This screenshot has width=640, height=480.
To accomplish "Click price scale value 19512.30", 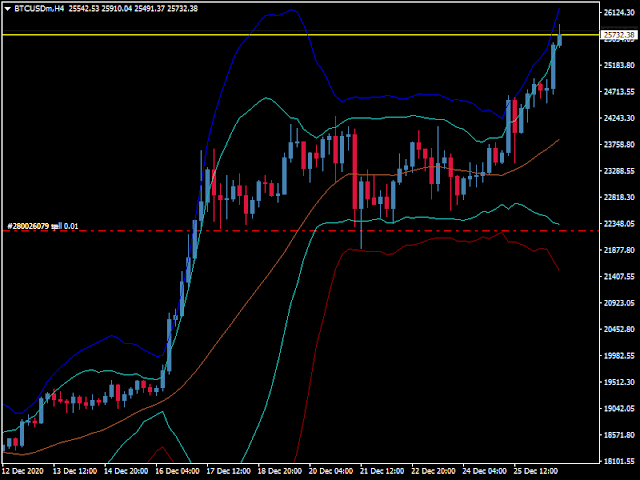I will [x=619, y=382].
